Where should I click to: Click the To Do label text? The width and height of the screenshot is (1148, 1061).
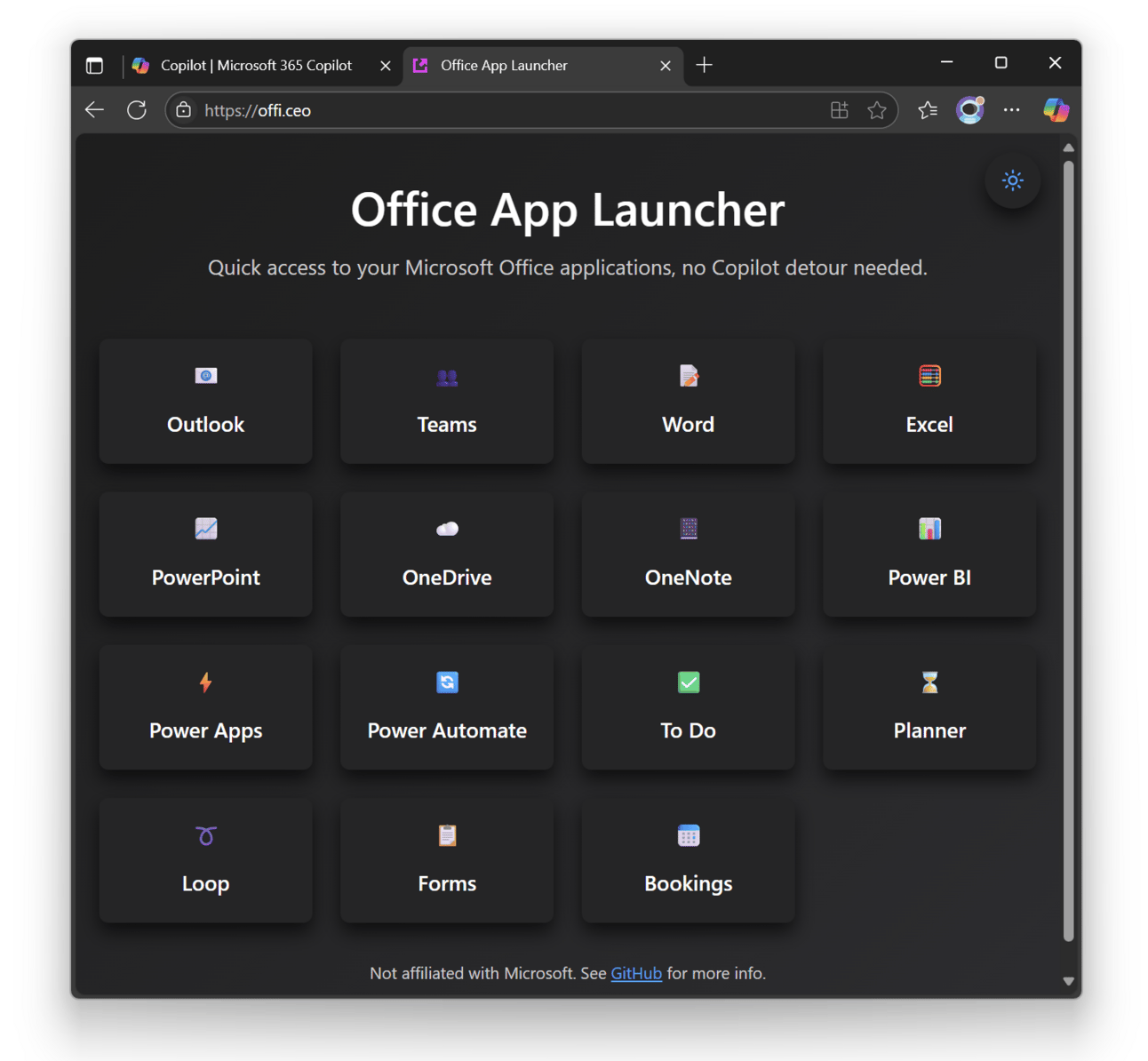tap(689, 730)
